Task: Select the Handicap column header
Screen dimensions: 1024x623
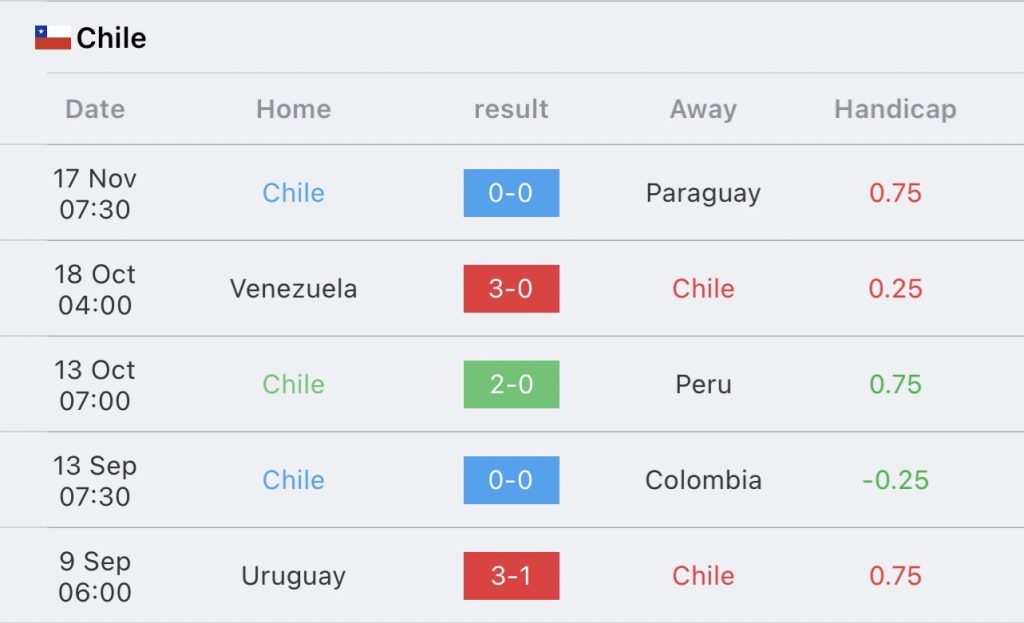Action: click(x=895, y=109)
